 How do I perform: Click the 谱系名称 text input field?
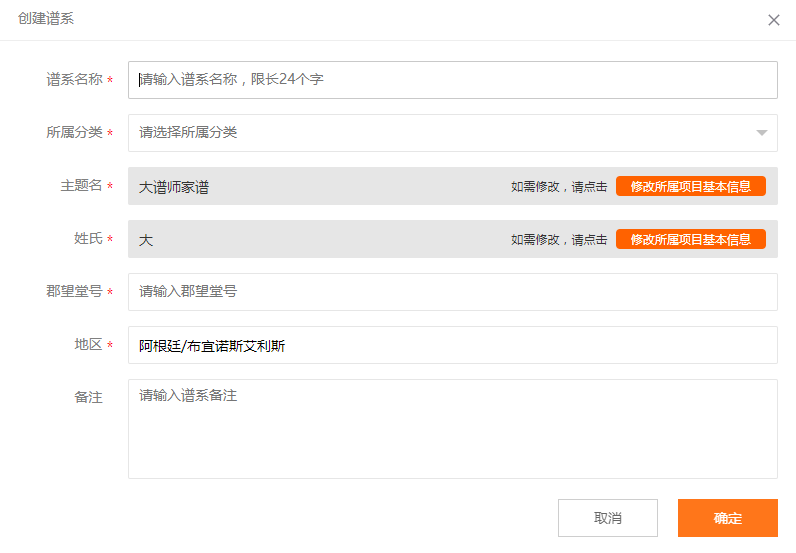click(452, 80)
